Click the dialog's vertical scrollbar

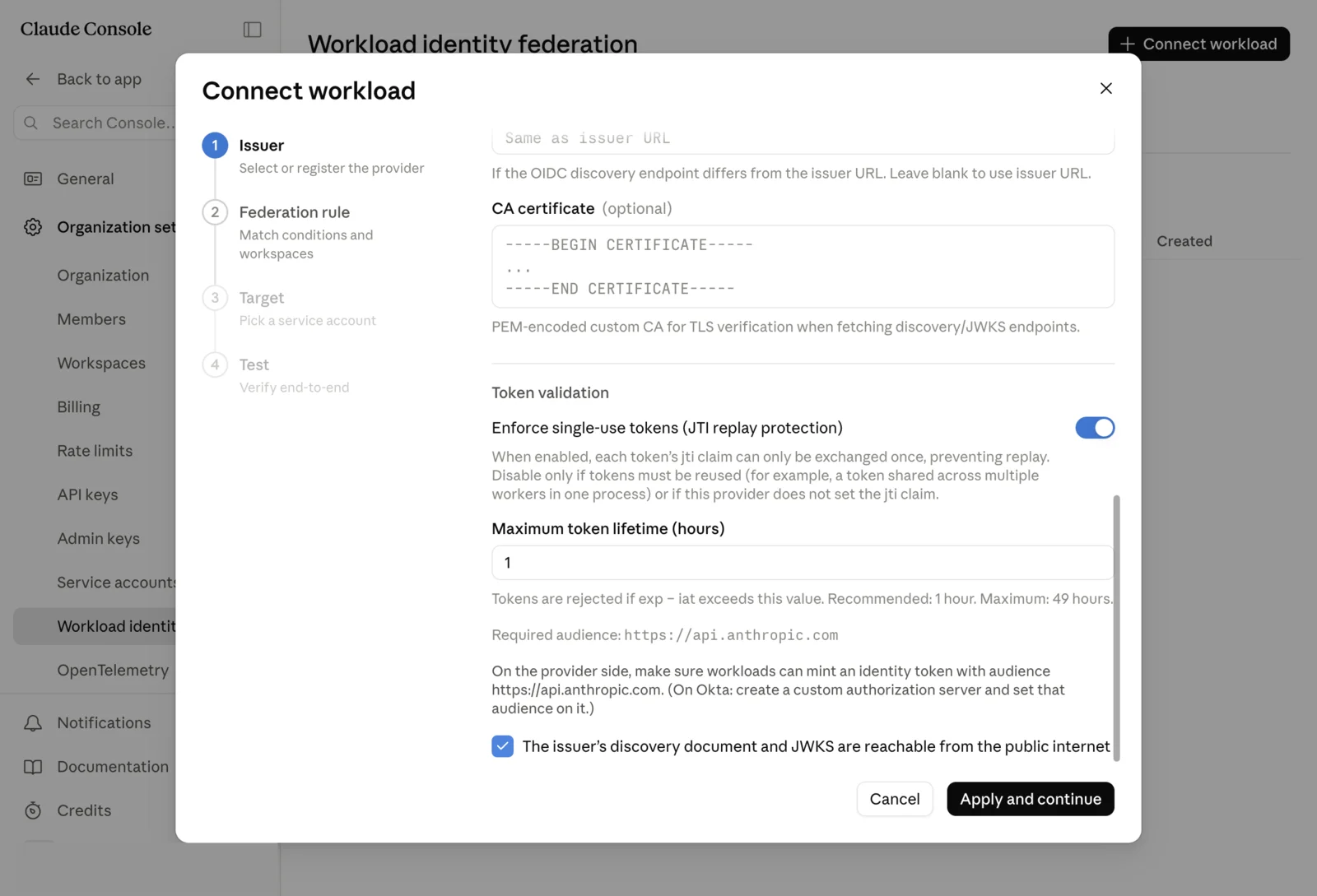coord(1116,627)
